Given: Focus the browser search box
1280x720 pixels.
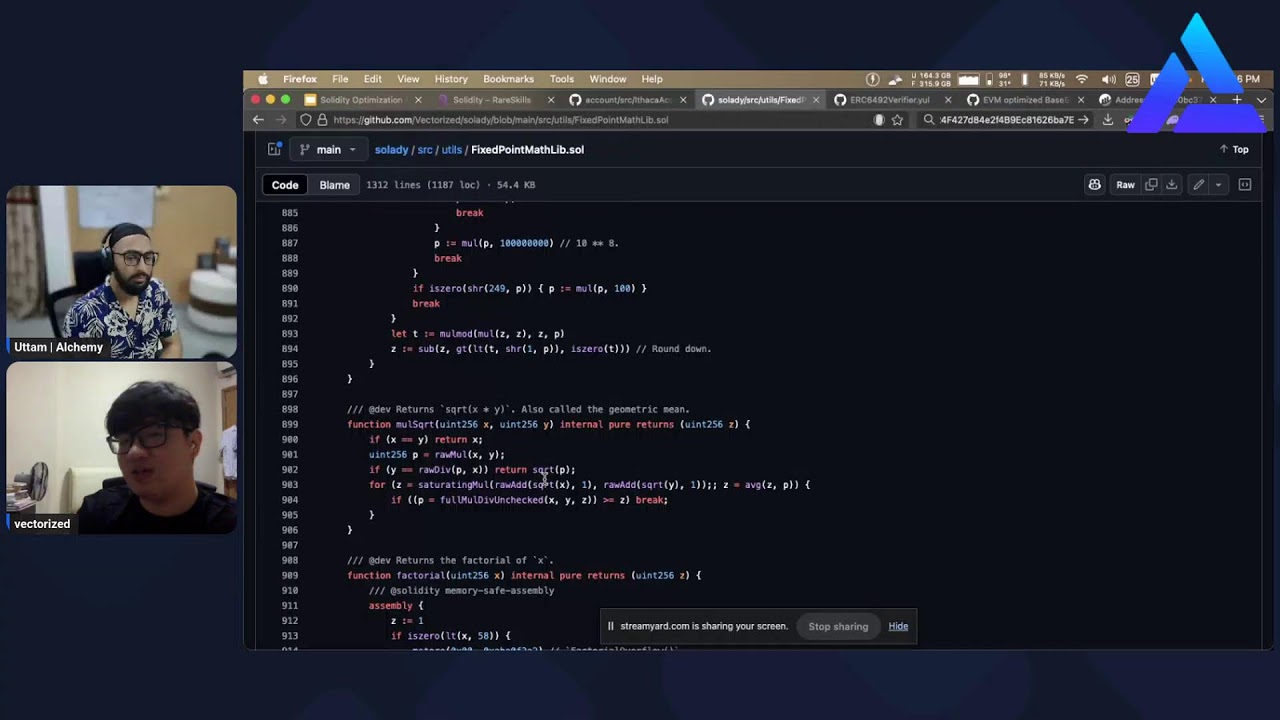Looking at the screenshot, I should [1006, 120].
